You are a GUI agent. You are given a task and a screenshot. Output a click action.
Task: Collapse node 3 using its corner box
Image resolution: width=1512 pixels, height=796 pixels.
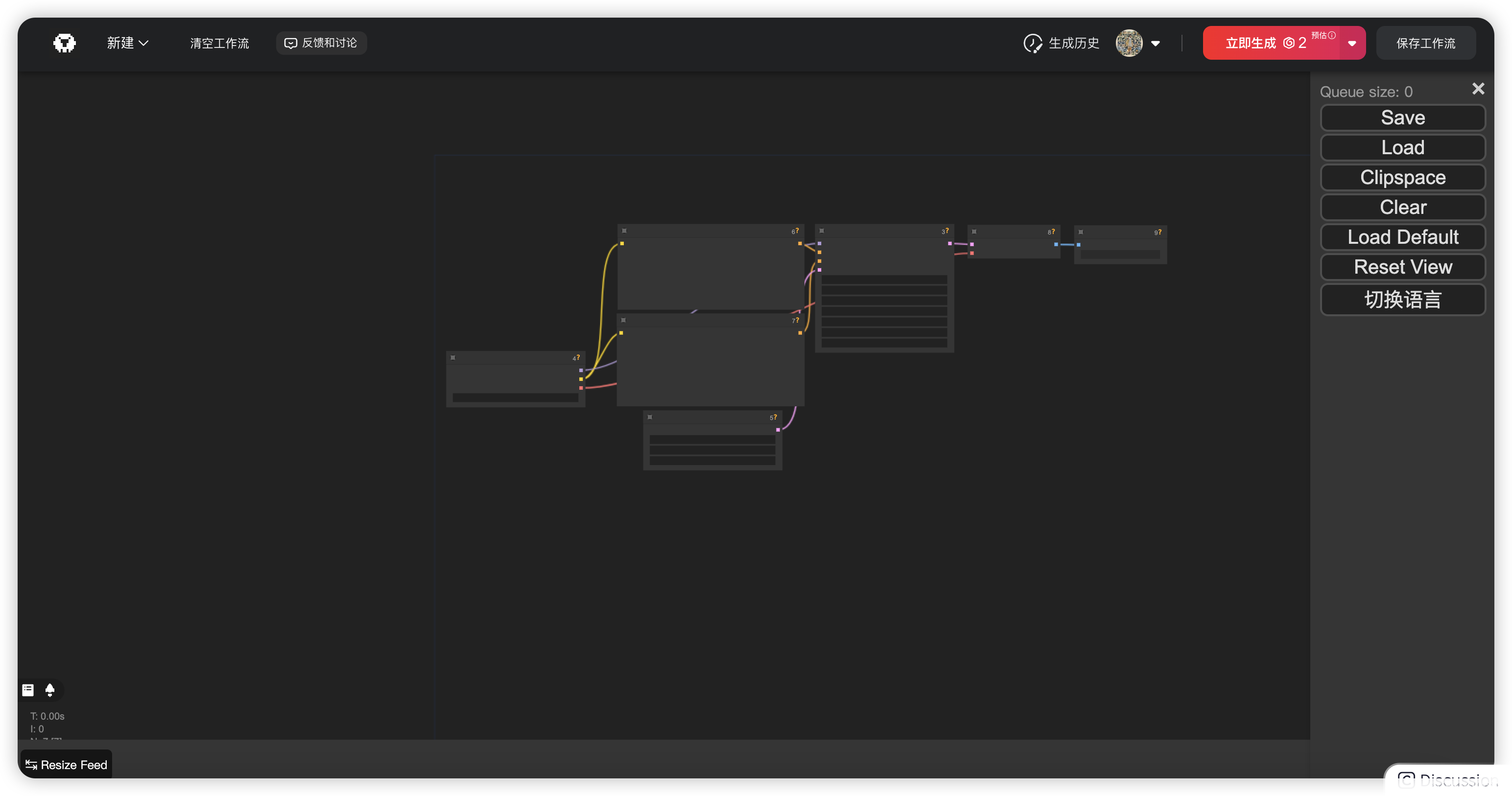[822, 231]
